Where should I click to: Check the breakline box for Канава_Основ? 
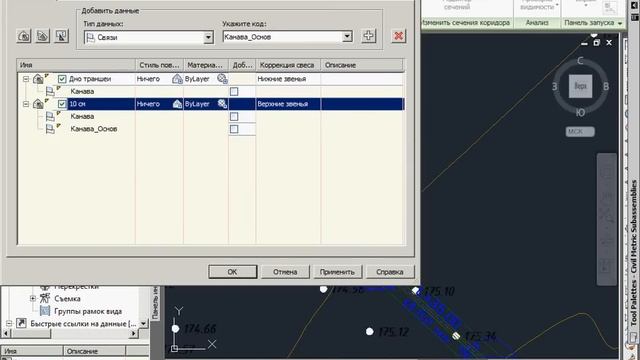pos(234,129)
